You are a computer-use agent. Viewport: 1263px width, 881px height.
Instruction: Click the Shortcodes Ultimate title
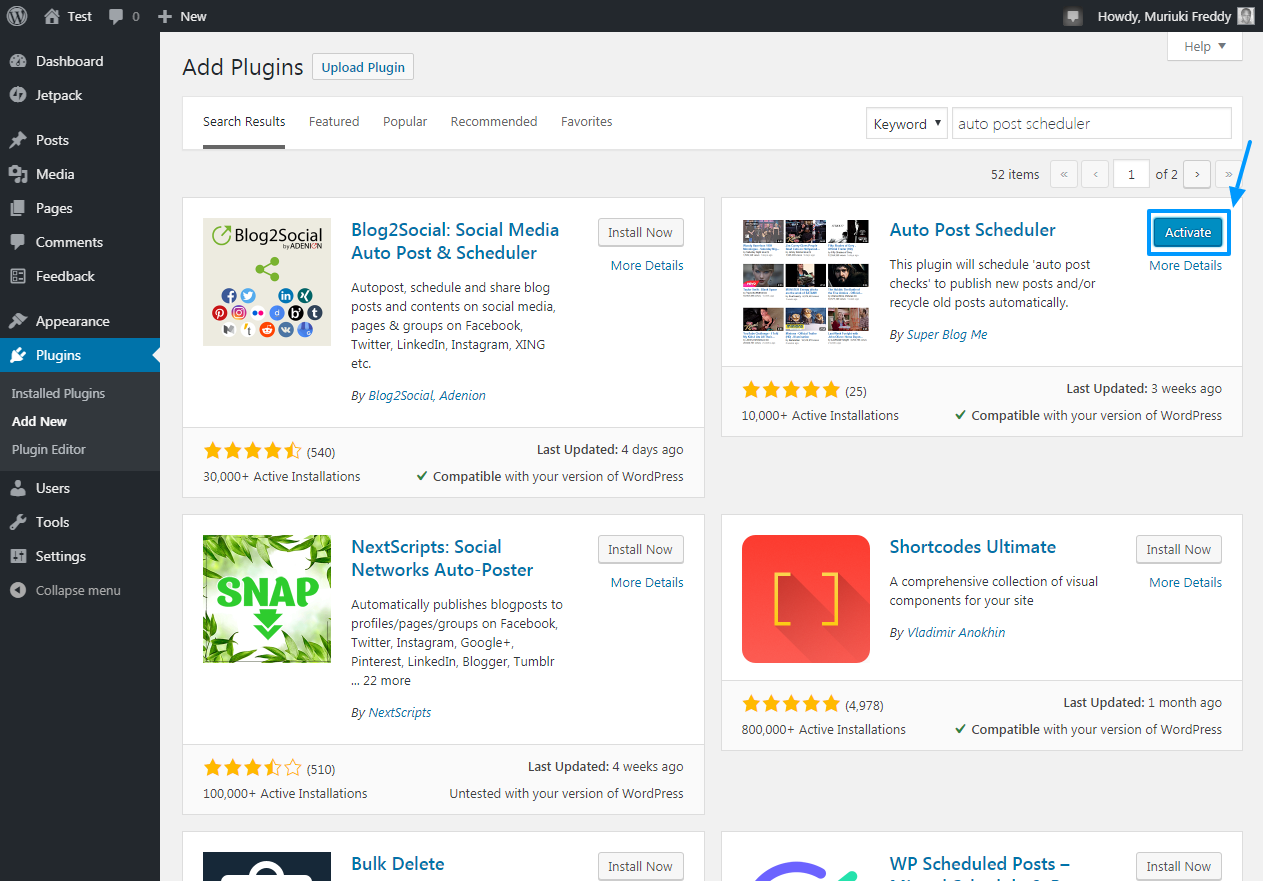point(973,547)
